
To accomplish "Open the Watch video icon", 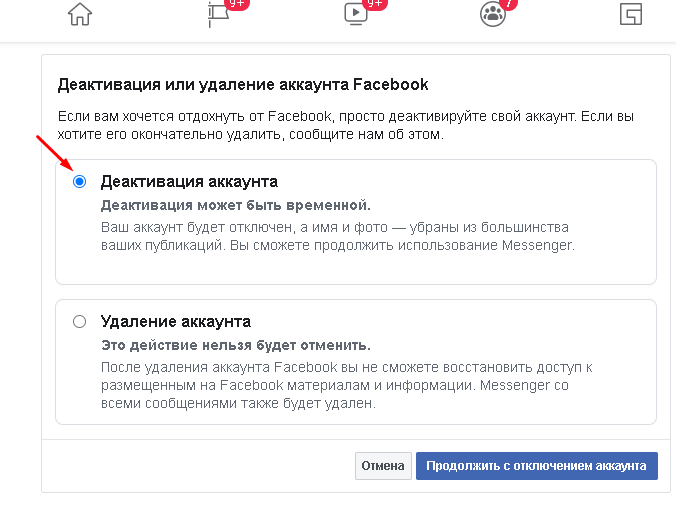I will [356, 14].
